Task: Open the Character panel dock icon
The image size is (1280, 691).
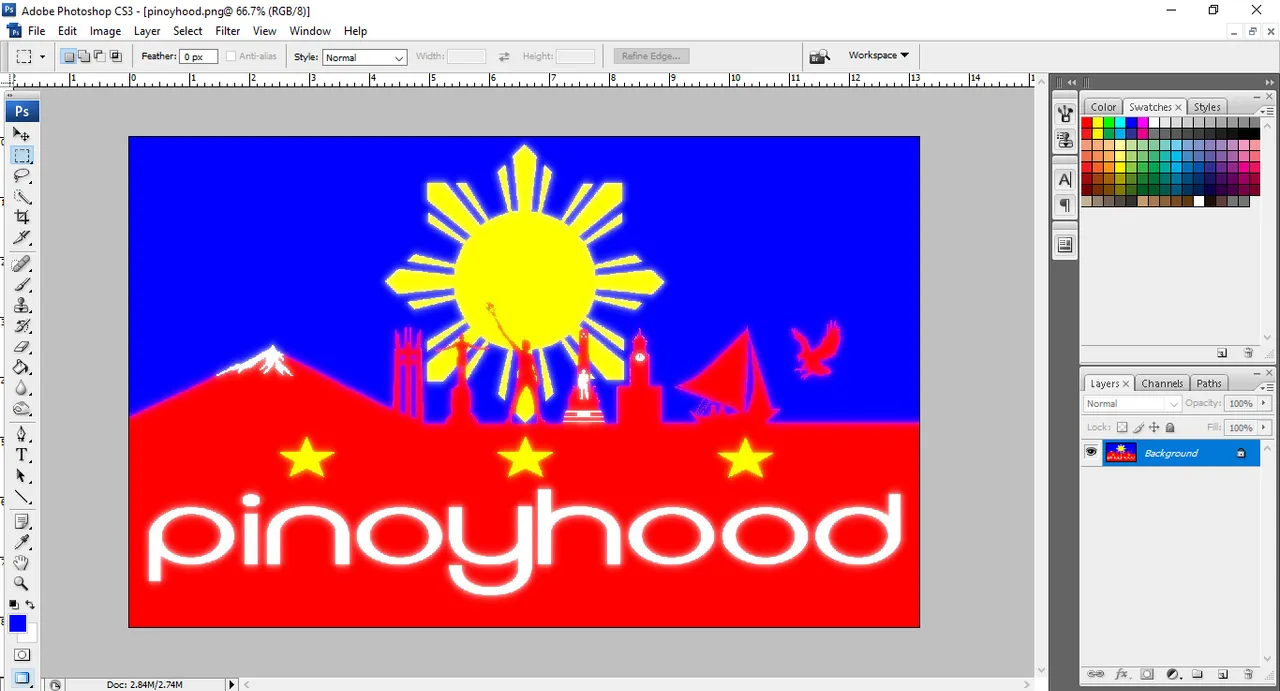Action: [1065, 180]
